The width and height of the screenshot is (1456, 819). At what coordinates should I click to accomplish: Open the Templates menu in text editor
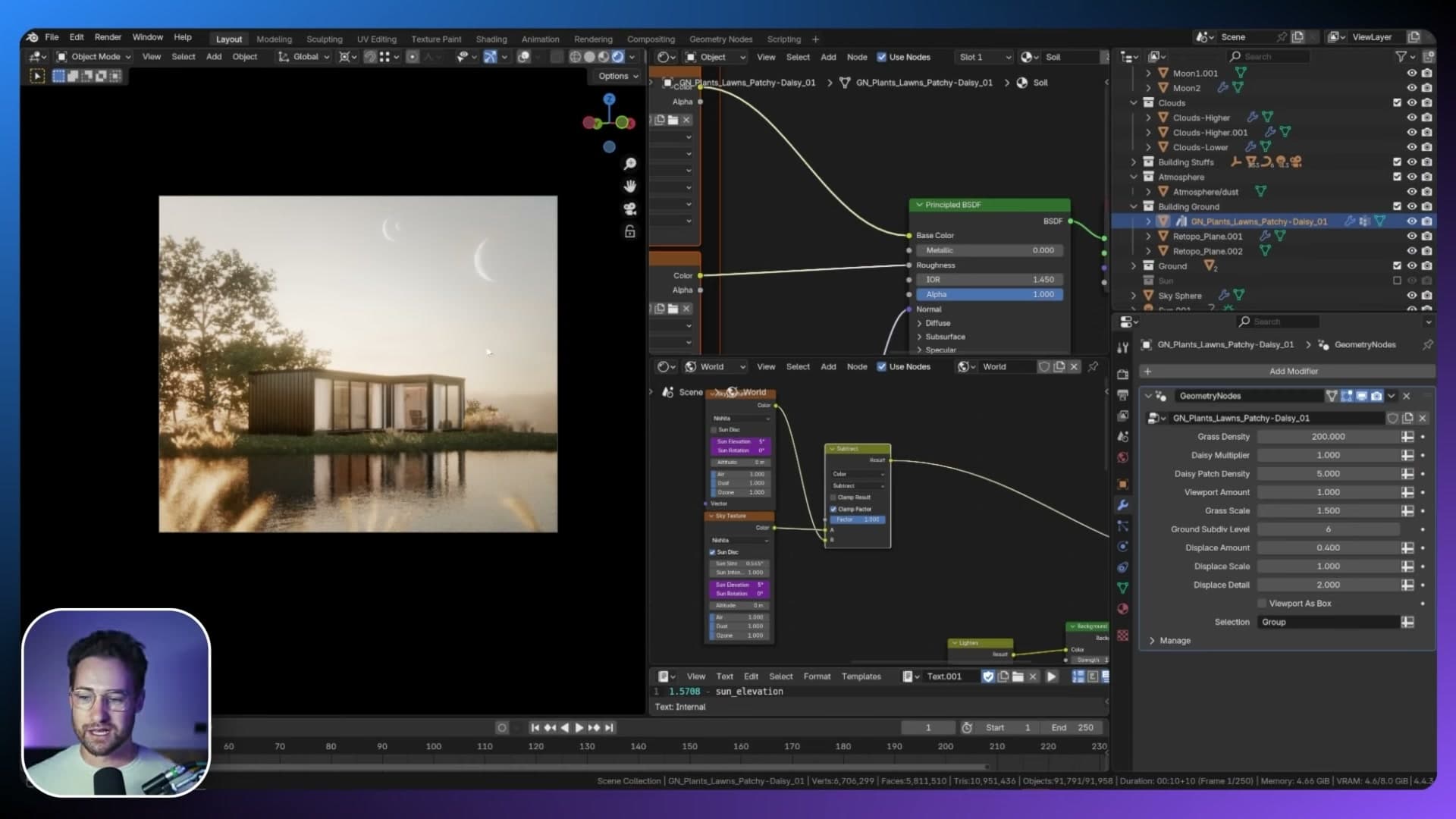pos(861,676)
